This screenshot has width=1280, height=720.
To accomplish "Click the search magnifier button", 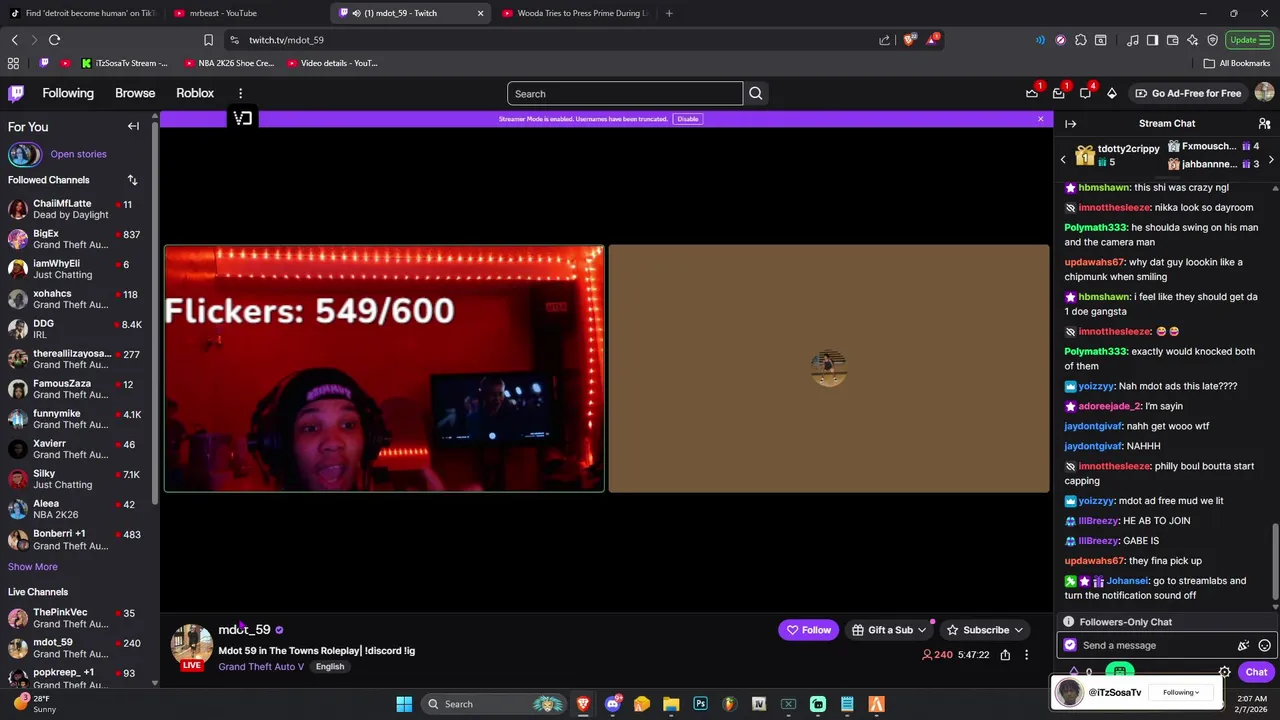I will click(756, 94).
